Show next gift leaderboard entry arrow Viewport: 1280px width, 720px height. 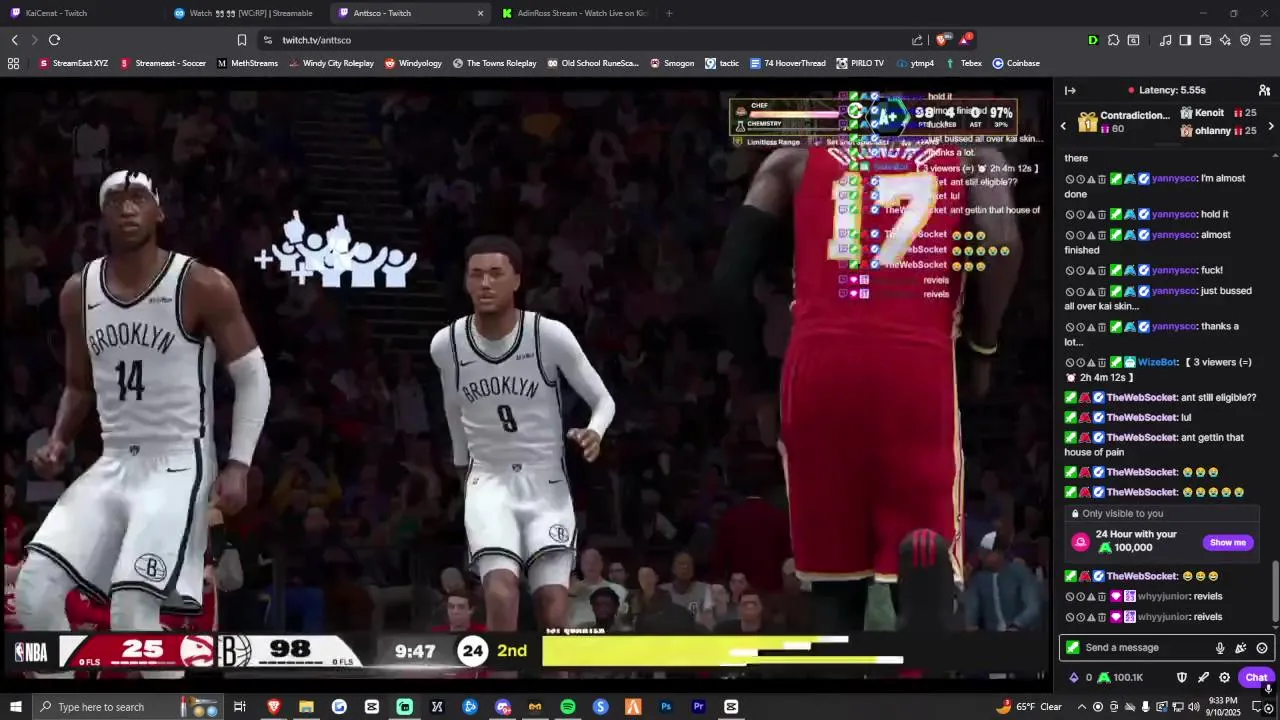[x=1271, y=126]
